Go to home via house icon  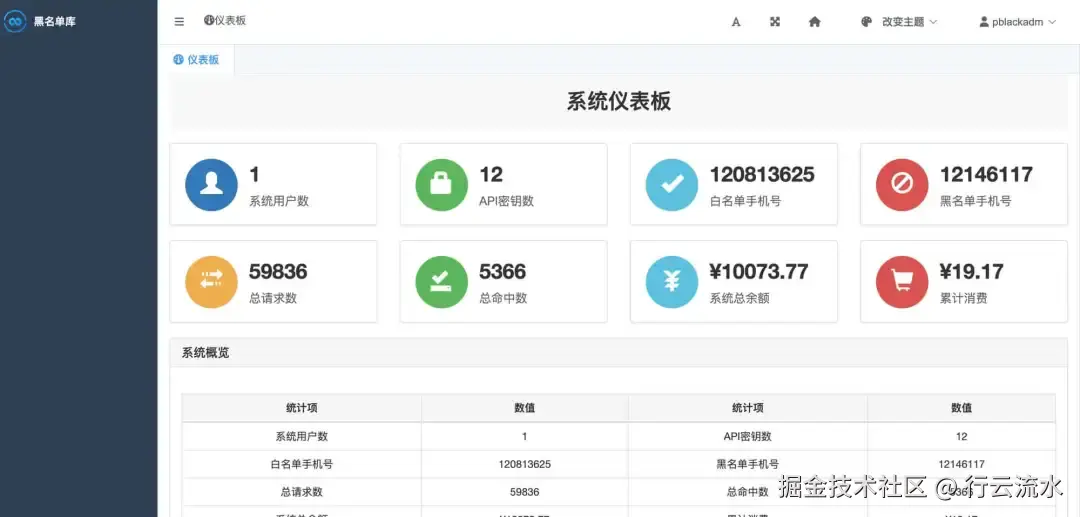pos(814,21)
